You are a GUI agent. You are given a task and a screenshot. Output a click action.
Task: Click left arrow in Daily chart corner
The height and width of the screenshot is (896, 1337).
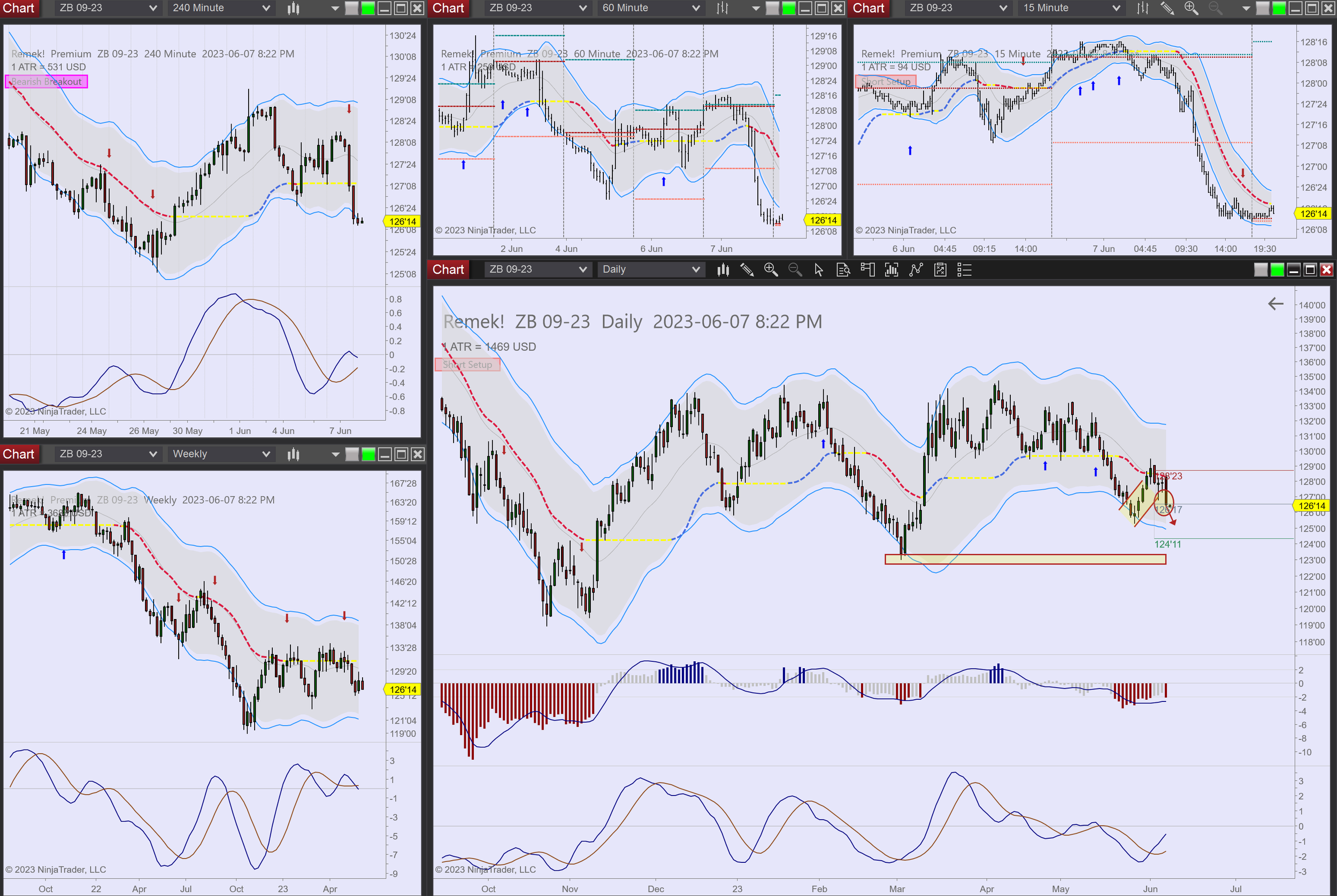(1275, 304)
